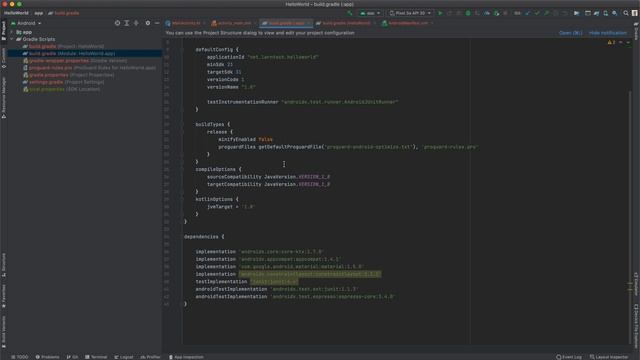Open the Layout Inspector in status bar

point(609,357)
